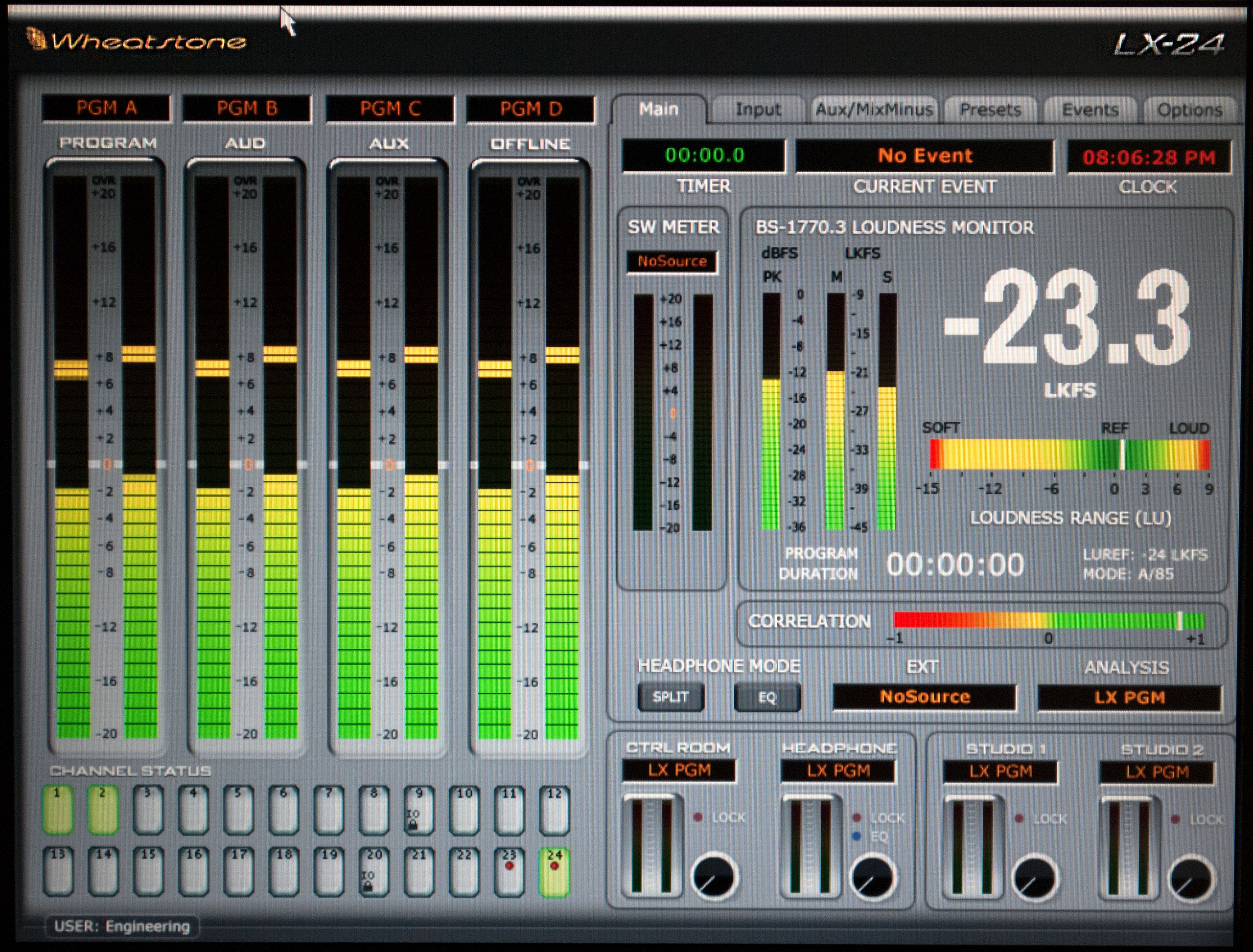Open the Aux/MixMinus tab

(874, 110)
